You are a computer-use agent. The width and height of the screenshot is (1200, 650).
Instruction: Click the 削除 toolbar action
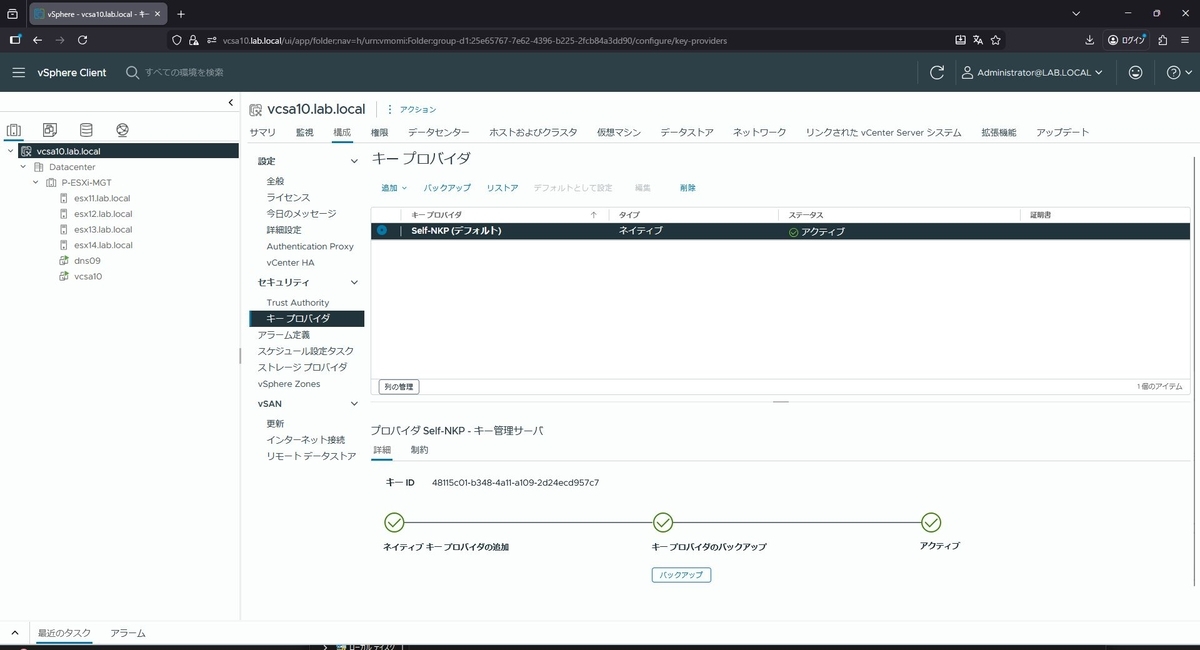coord(687,188)
